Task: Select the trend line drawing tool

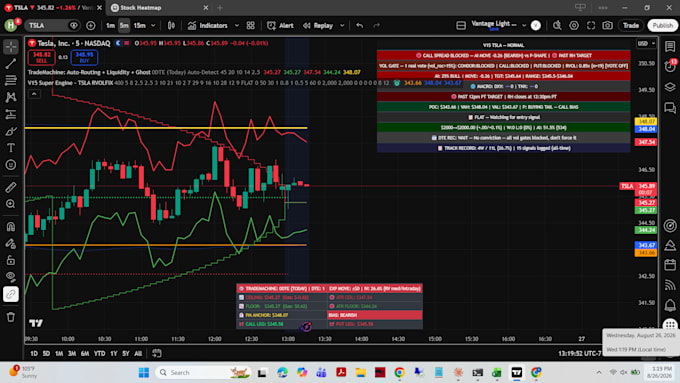Action: point(11,64)
